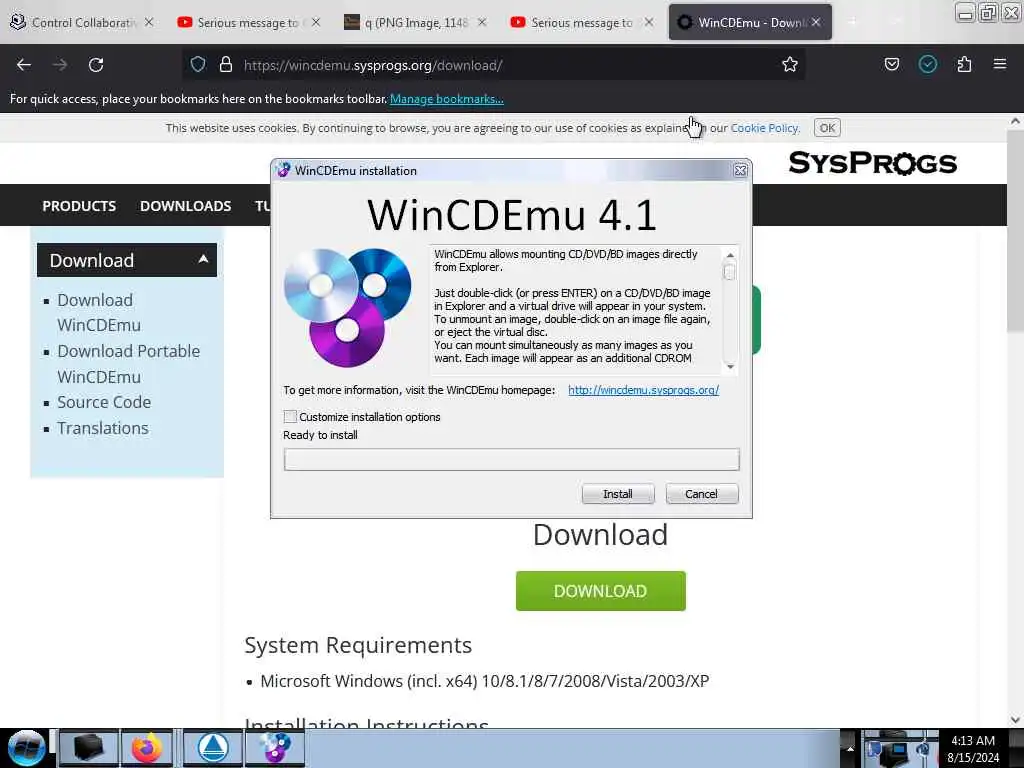The width and height of the screenshot is (1024, 768).
Task: Click Cancel in the installer
Action: point(702,494)
